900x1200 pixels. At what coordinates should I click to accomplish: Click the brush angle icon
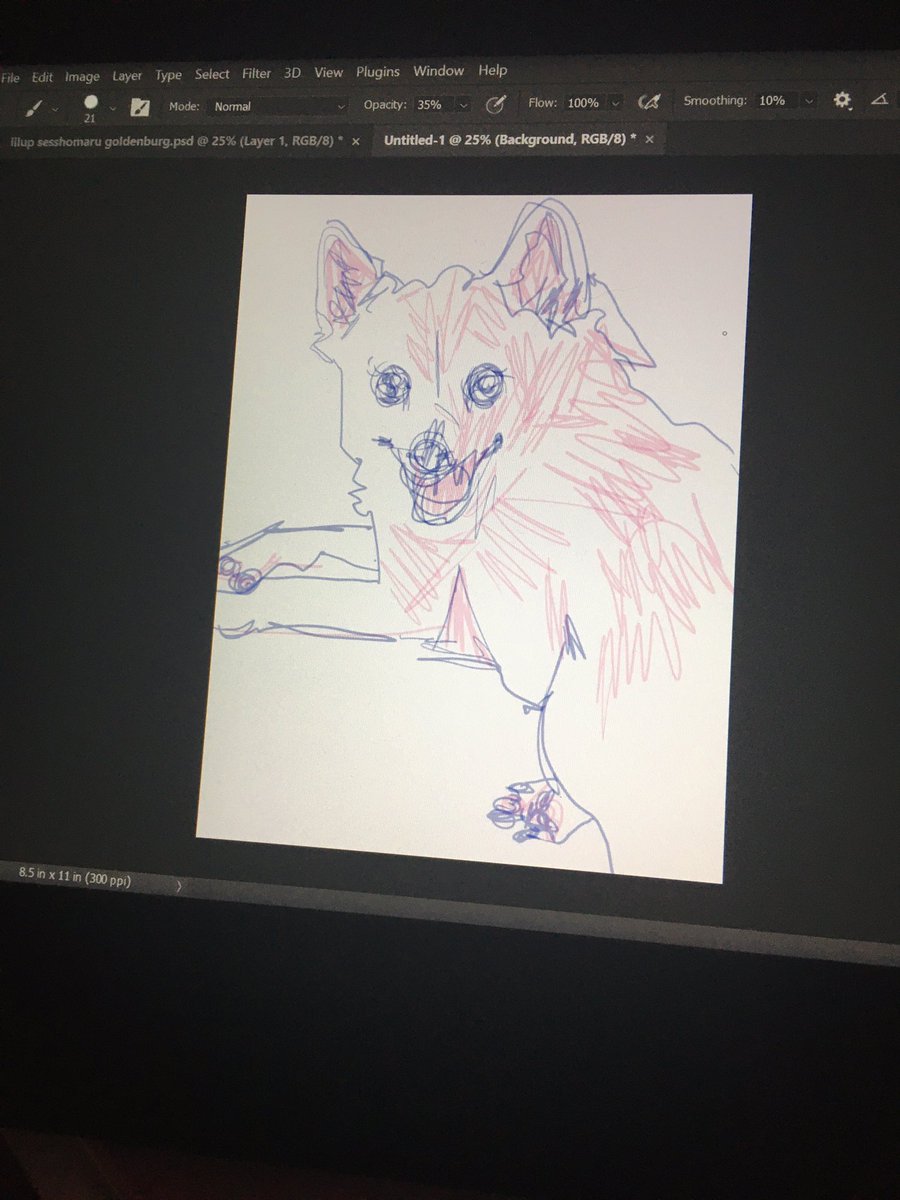(x=880, y=99)
